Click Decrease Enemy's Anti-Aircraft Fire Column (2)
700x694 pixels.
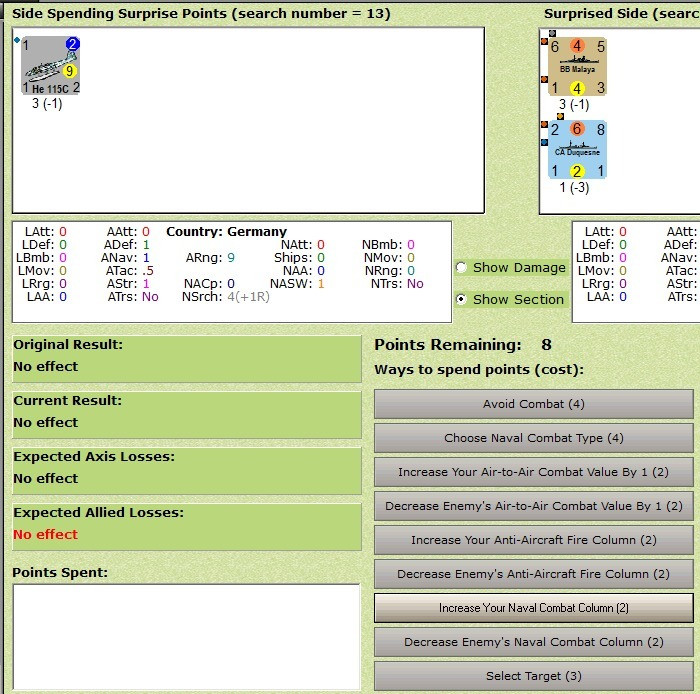[x=533, y=574]
